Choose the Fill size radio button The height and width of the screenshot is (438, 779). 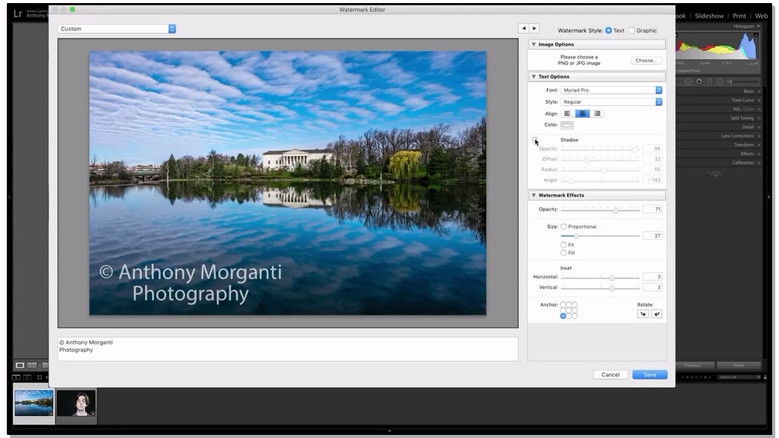[x=563, y=252]
